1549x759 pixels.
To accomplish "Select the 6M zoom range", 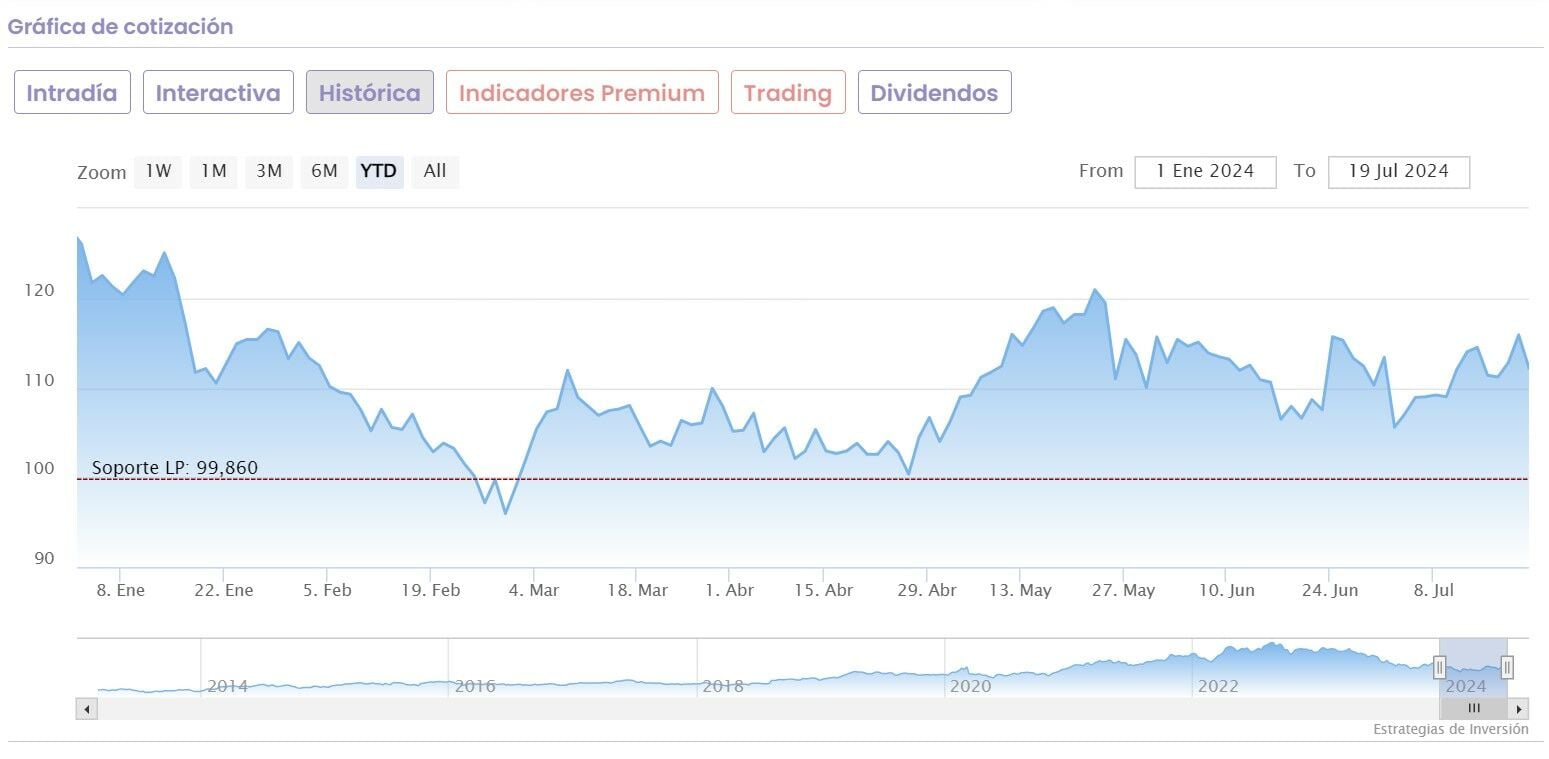I will pos(324,171).
